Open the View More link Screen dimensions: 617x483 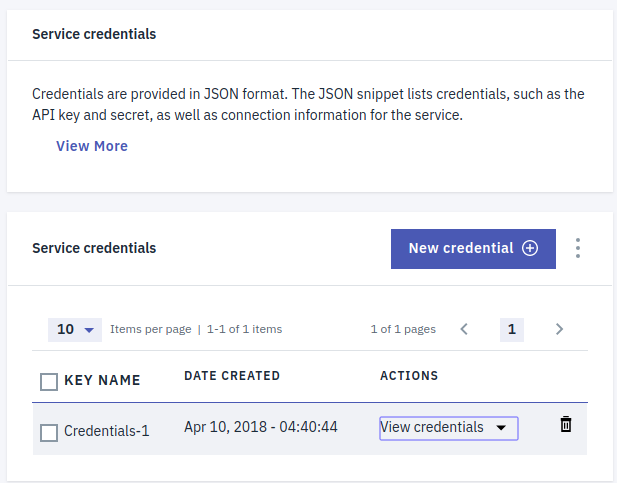click(x=92, y=146)
